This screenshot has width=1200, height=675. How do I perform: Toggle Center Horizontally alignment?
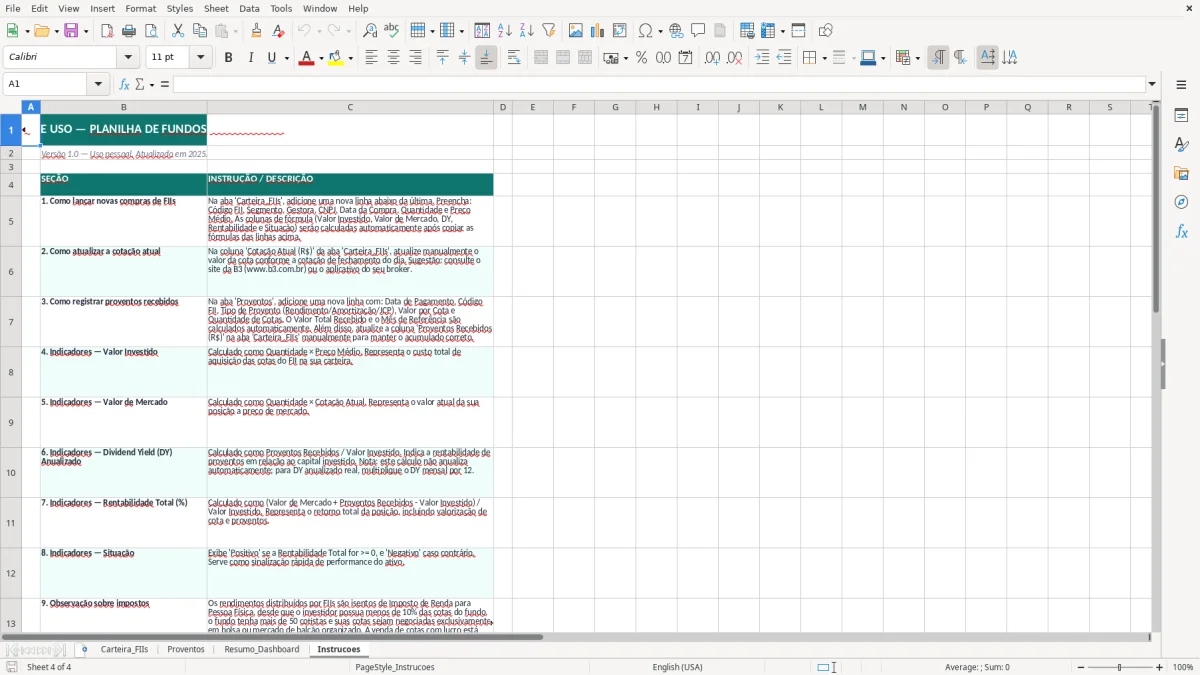[x=393, y=58]
